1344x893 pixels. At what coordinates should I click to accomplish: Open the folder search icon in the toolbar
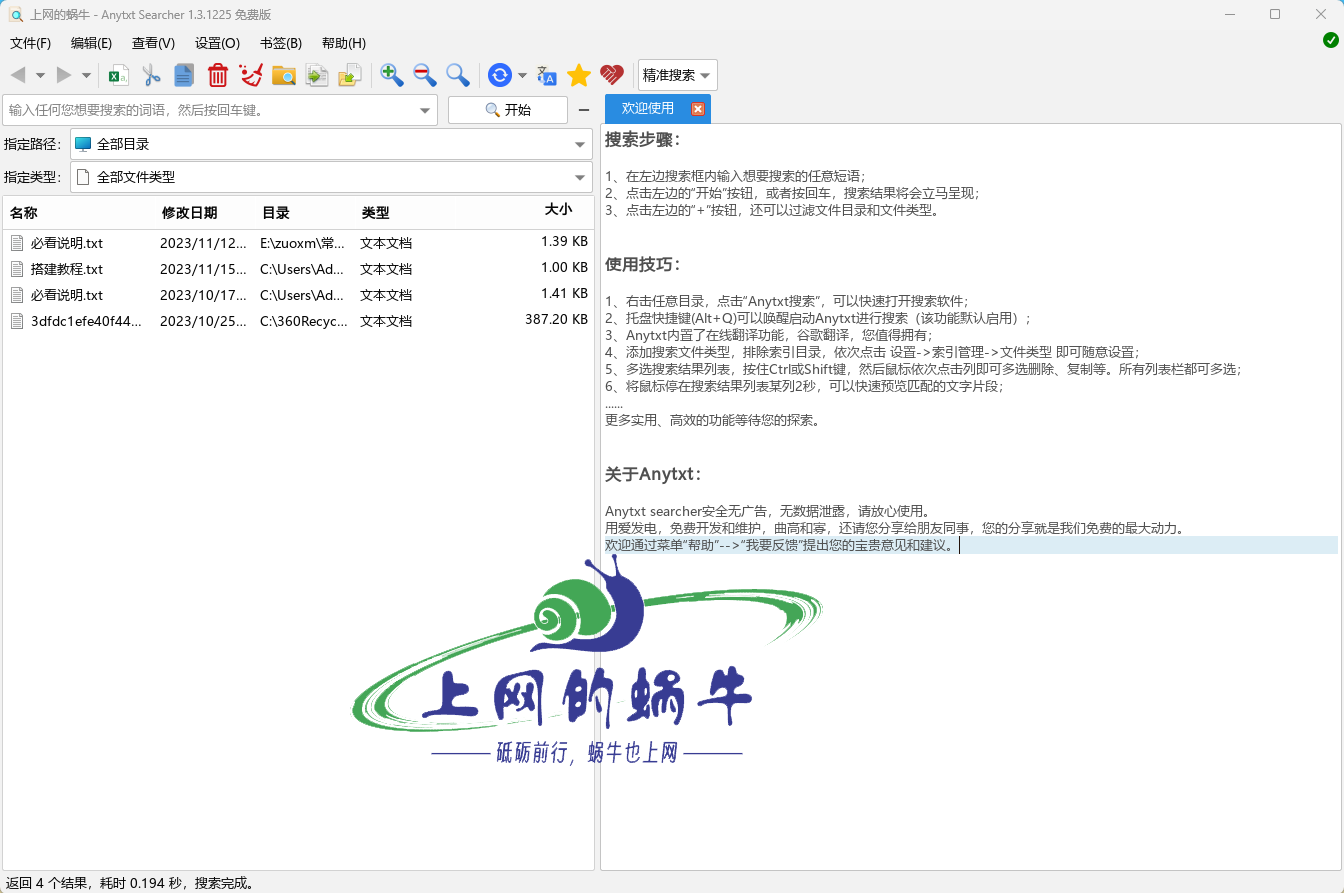[x=284, y=75]
